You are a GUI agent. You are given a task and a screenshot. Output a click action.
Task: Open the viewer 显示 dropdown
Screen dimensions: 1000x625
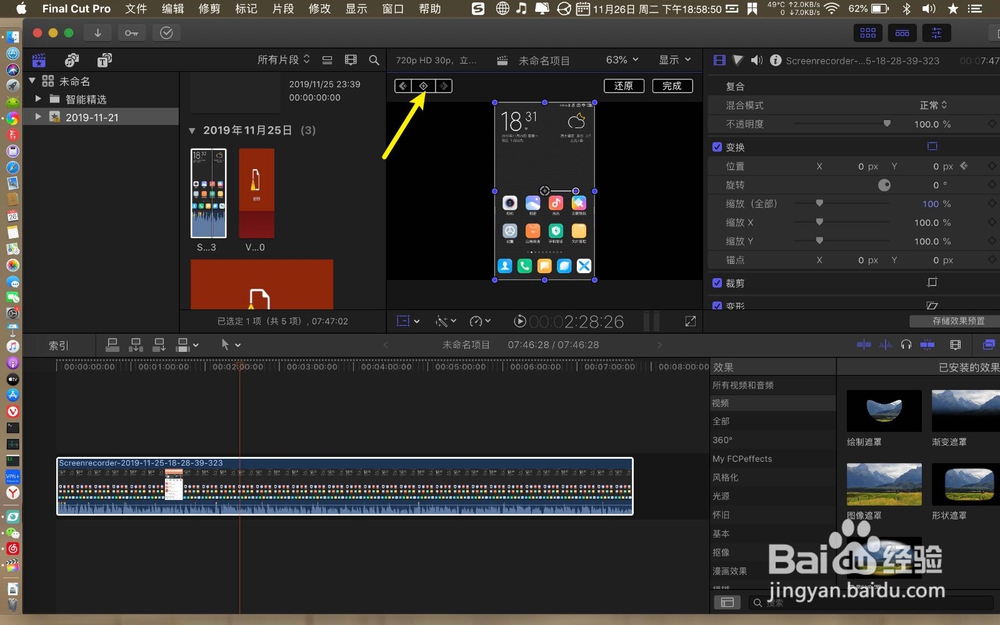675,60
